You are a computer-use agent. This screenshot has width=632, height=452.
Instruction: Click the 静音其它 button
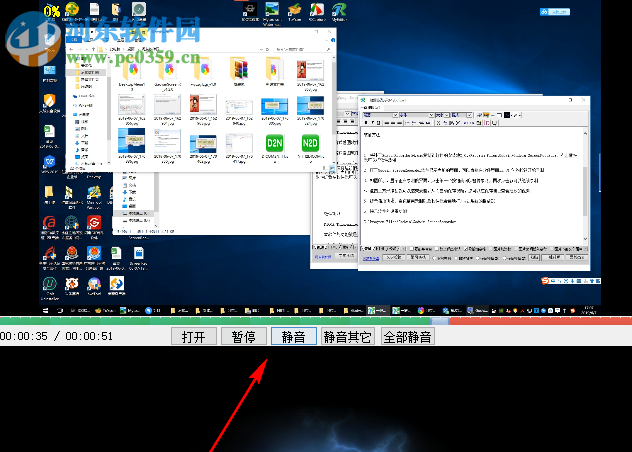pos(348,336)
